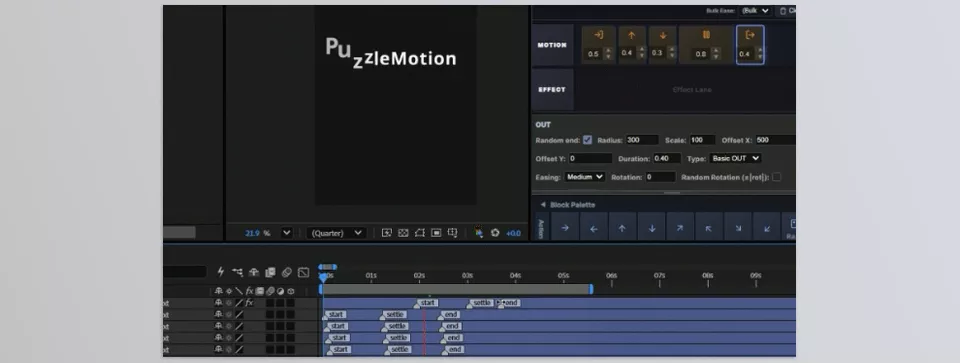Click the Offset Y field showing 0

pyautogui.click(x=590, y=158)
